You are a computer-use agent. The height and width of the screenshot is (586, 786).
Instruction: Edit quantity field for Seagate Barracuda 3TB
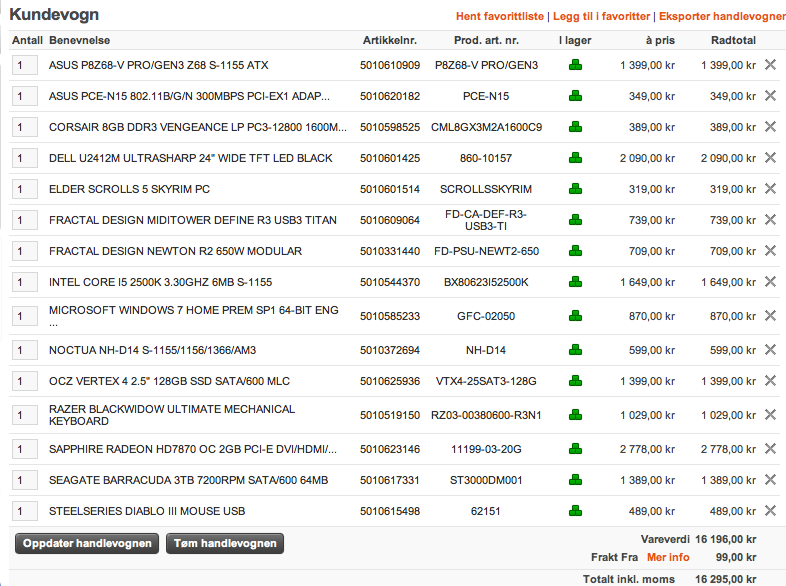coord(25,480)
